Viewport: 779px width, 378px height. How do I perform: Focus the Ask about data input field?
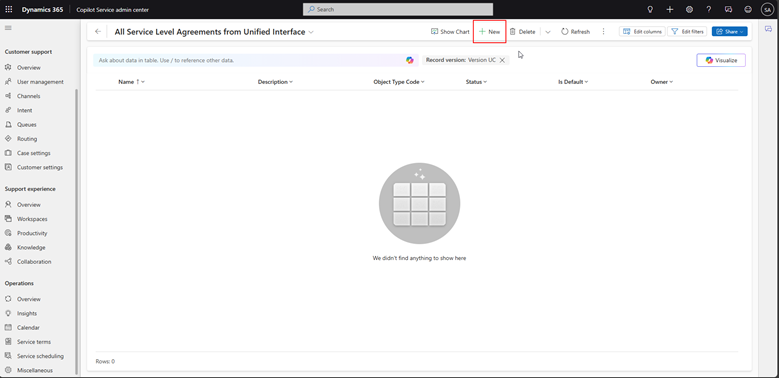coord(248,60)
